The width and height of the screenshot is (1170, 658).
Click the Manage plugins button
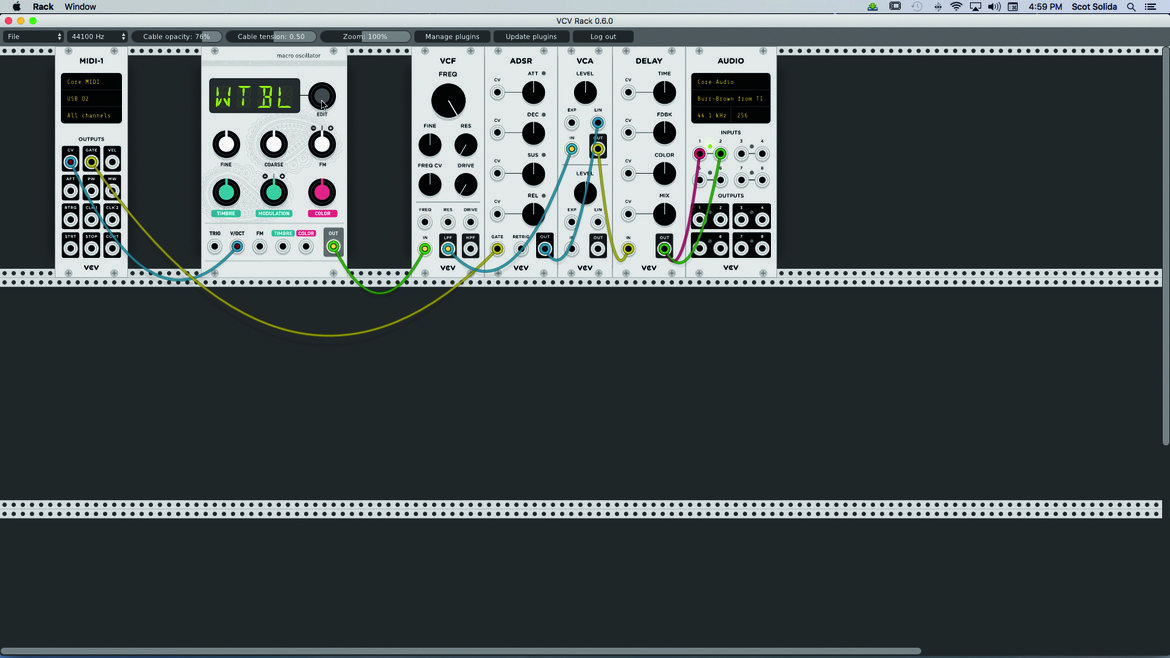[452, 37]
